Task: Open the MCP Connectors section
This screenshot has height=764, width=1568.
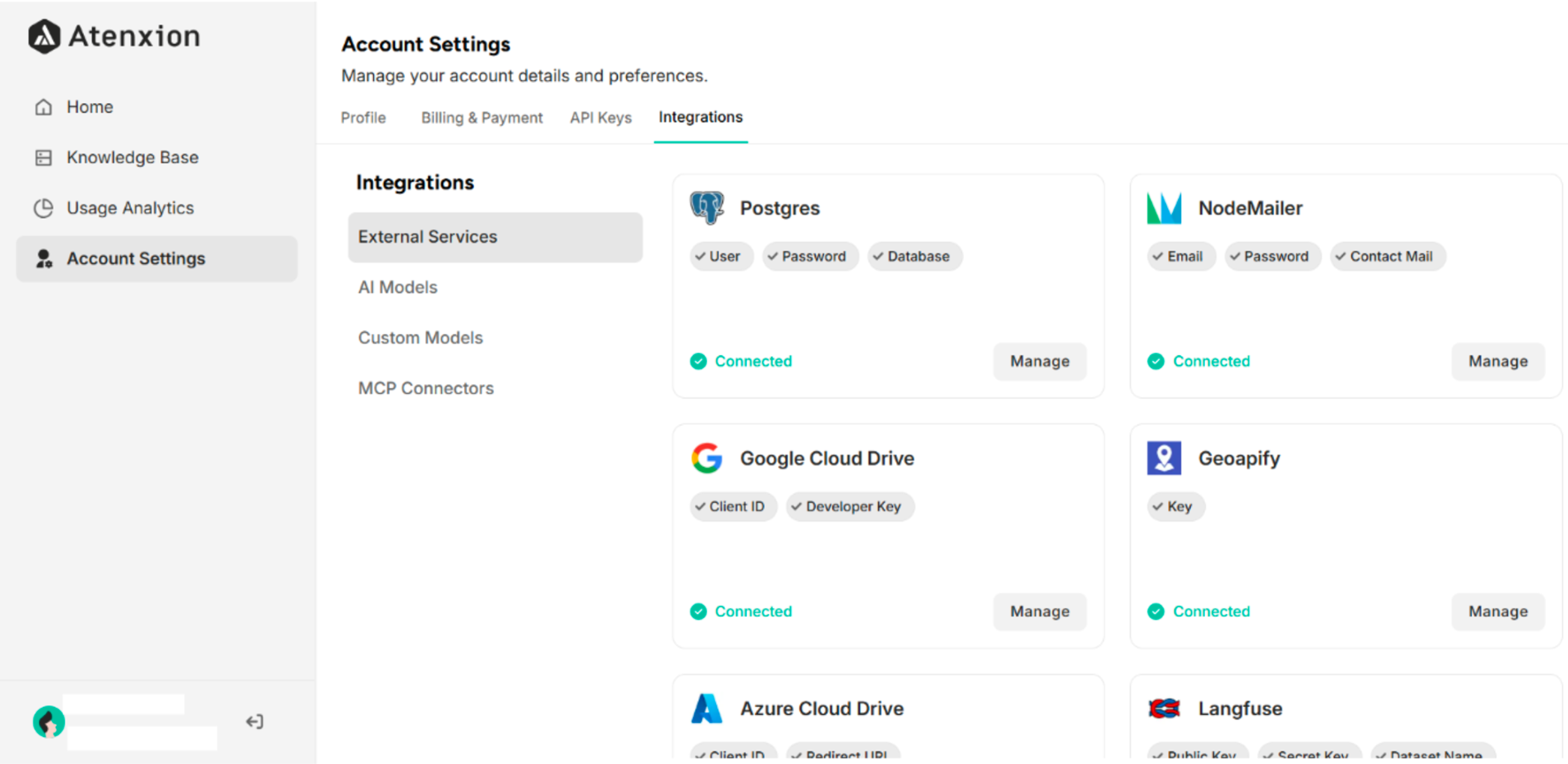Action: (x=426, y=388)
